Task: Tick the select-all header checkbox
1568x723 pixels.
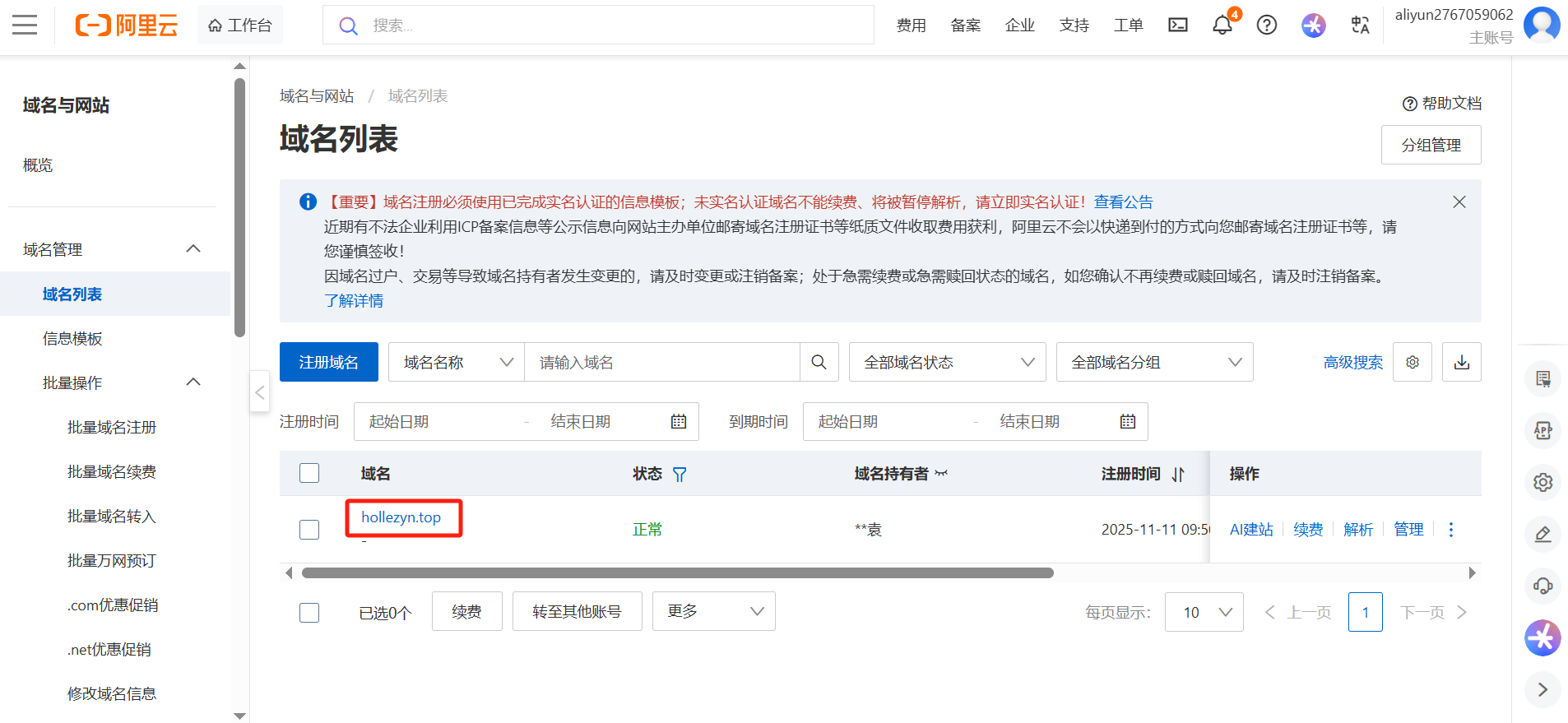Action: 309,473
